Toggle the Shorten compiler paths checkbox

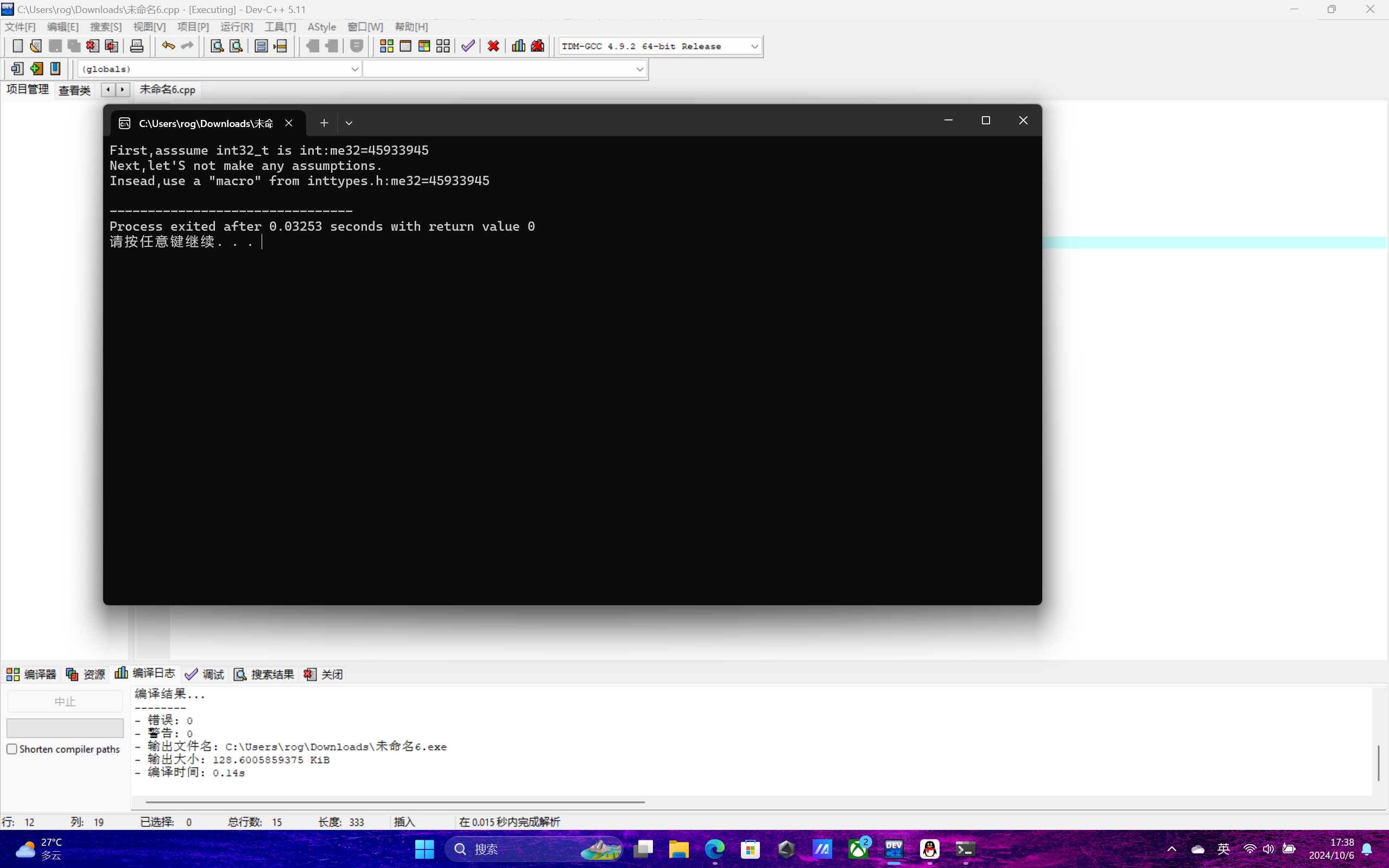[x=12, y=749]
